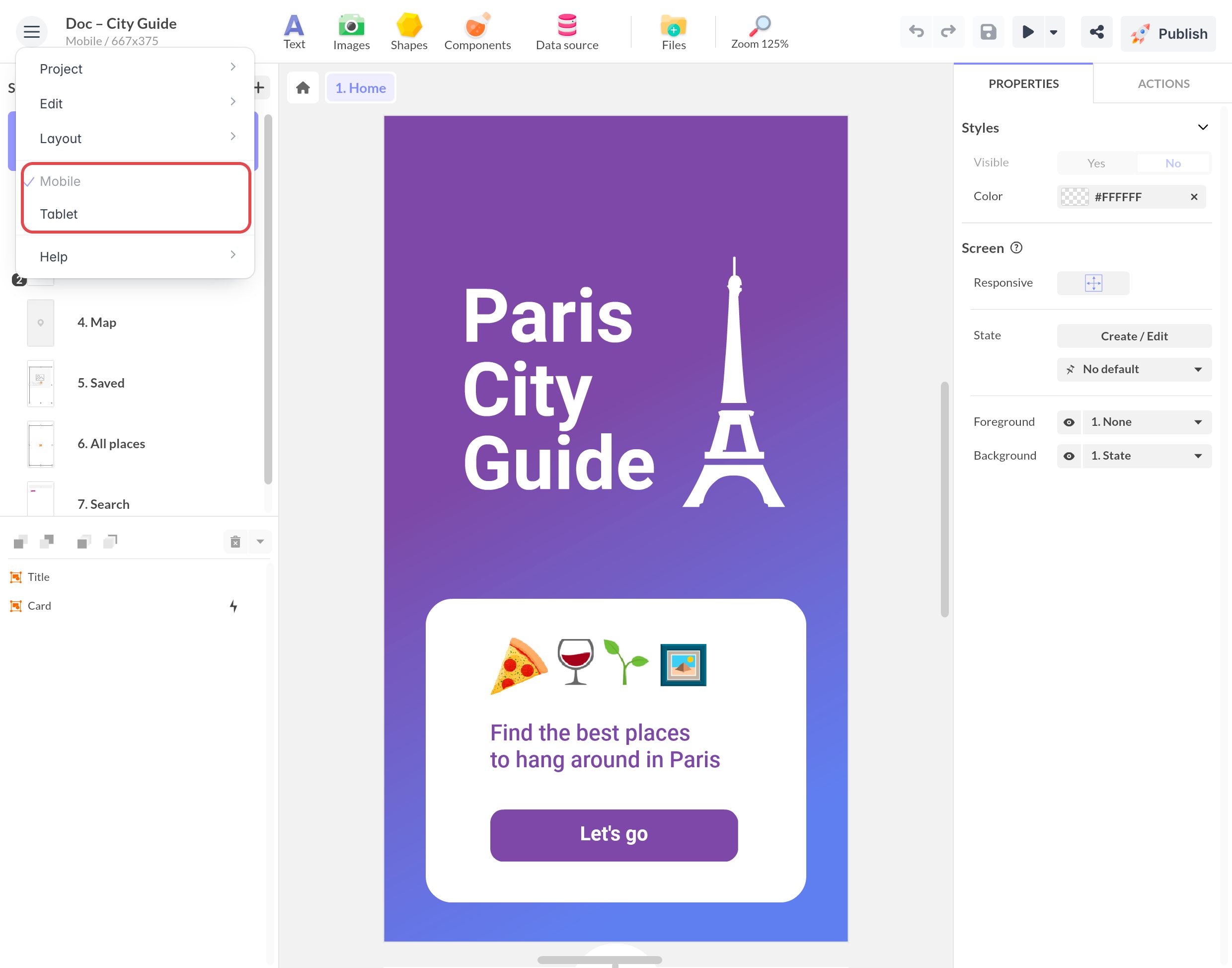Expand the Project submenu
The height and width of the screenshot is (968, 1232).
tap(136, 69)
